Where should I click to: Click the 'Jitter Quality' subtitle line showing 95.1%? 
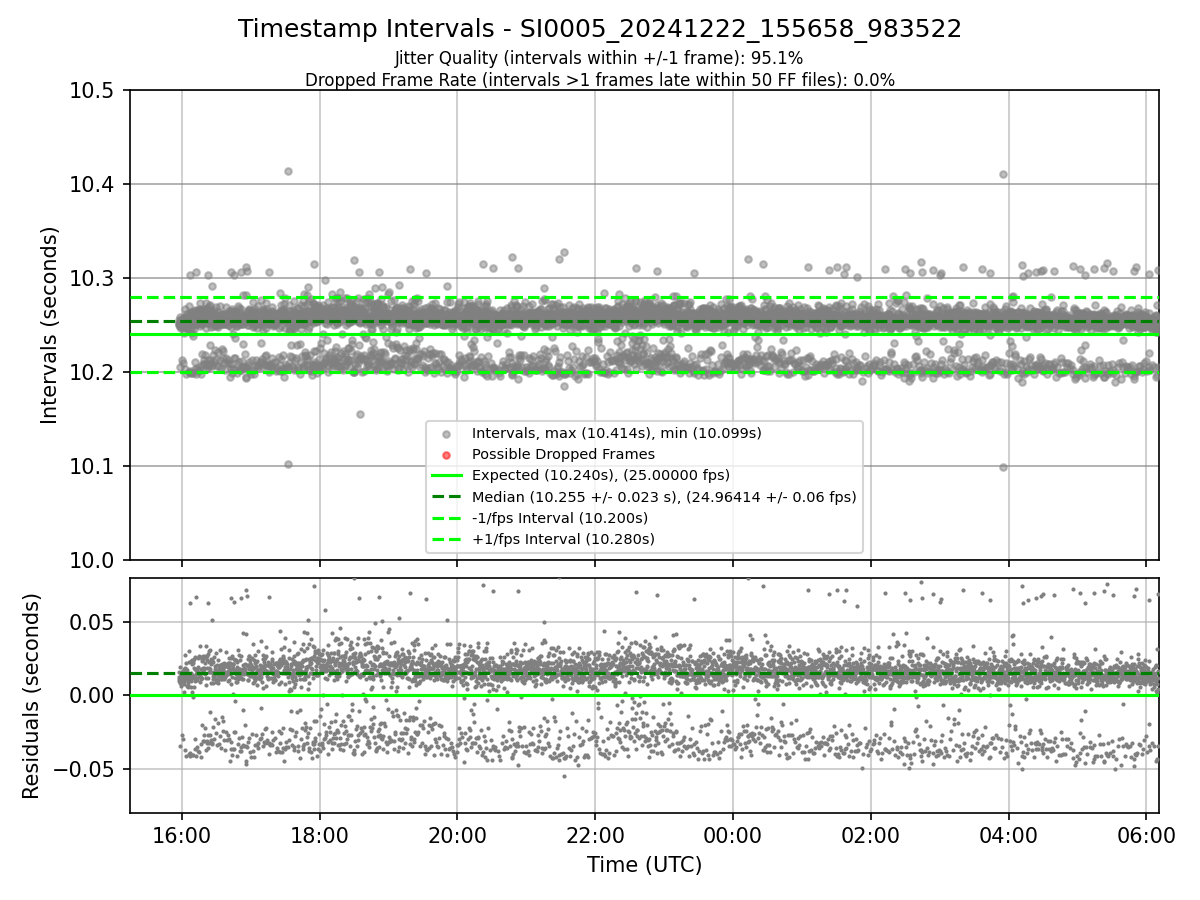click(599, 58)
